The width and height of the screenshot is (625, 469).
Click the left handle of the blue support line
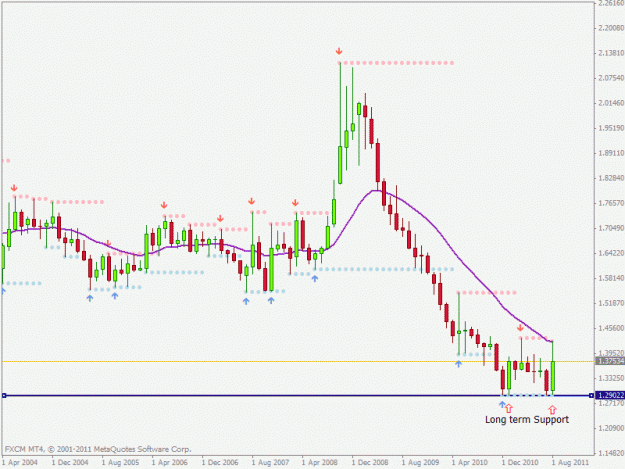[x=4, y=395]
